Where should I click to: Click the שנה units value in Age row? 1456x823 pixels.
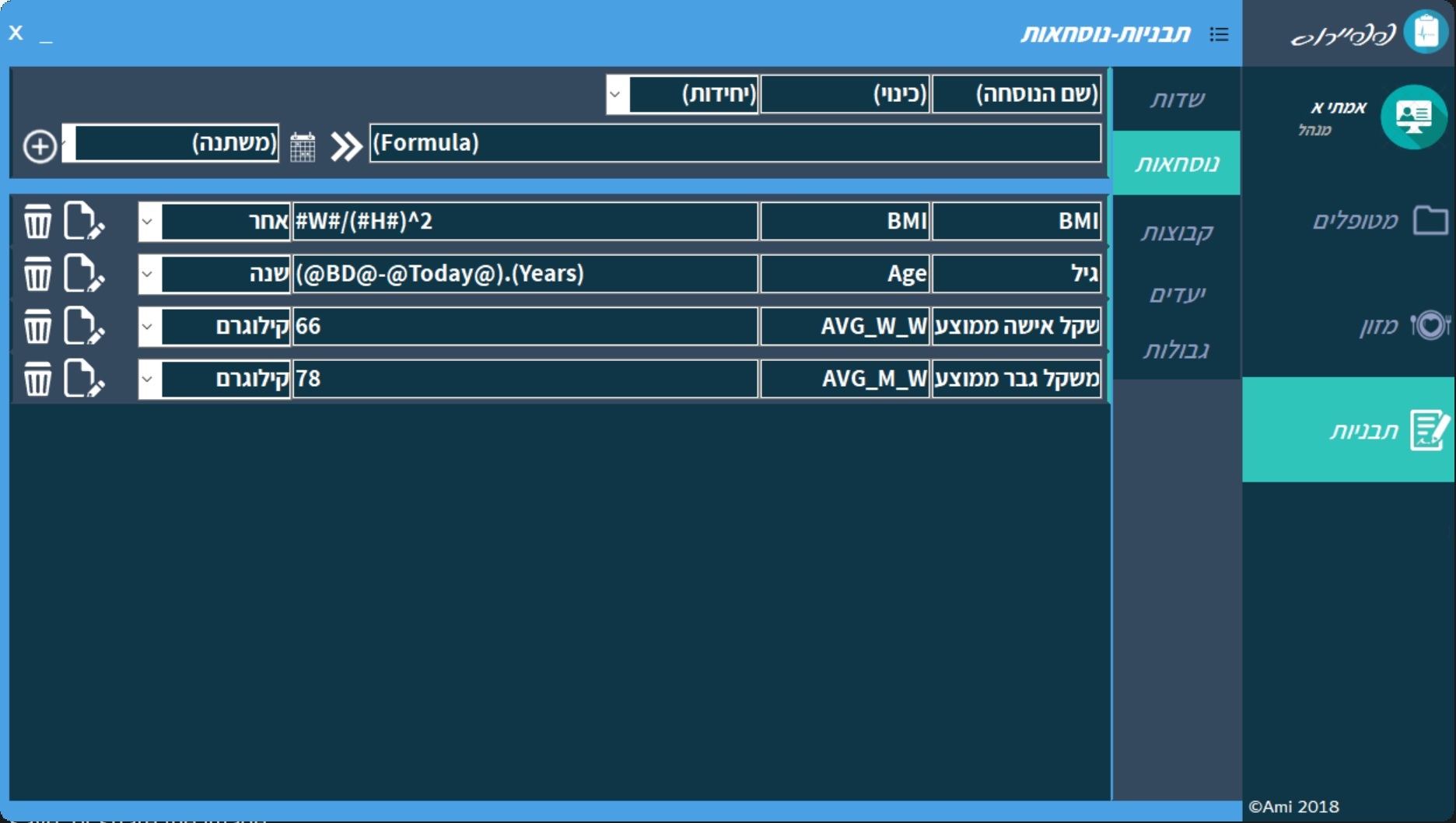tap(226, 274)
